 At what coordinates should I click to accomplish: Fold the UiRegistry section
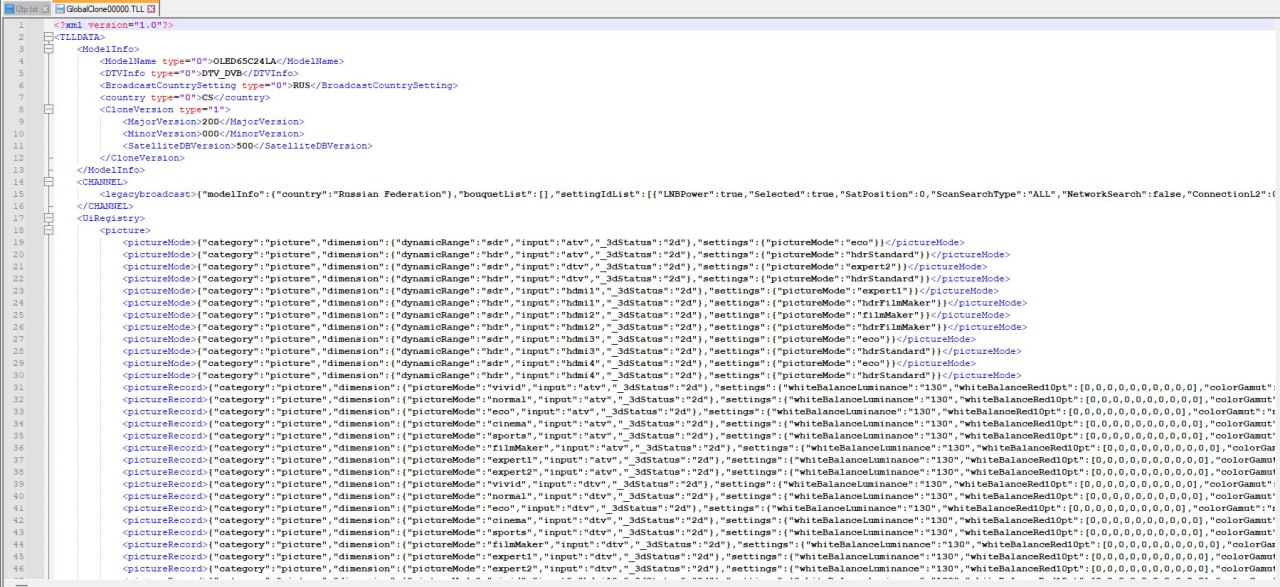pos(46,218)
